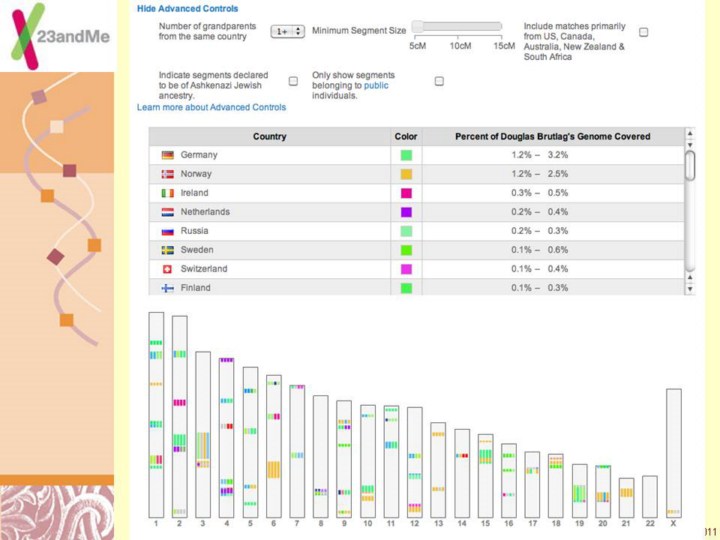Enable the Ashkenazi Jewish ancestry checkbox
720x540 pixels.
tap(293, 81)
